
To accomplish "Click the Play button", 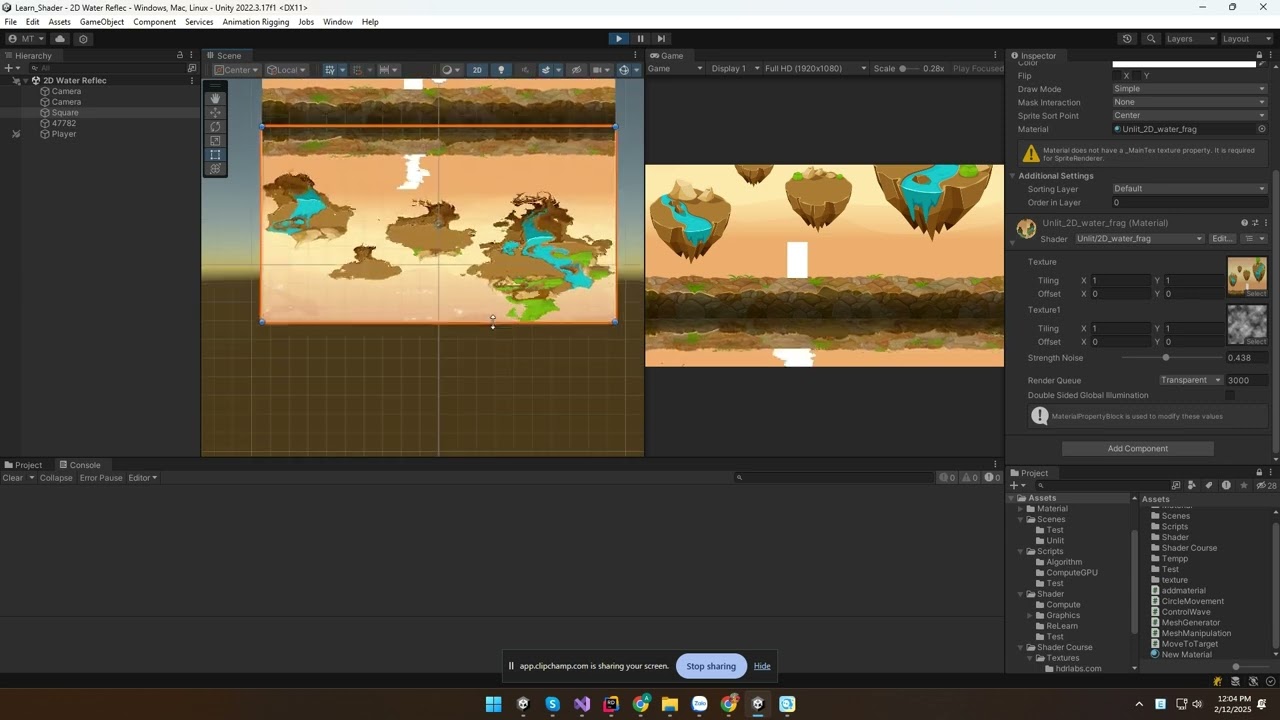I will click(619, 39).
